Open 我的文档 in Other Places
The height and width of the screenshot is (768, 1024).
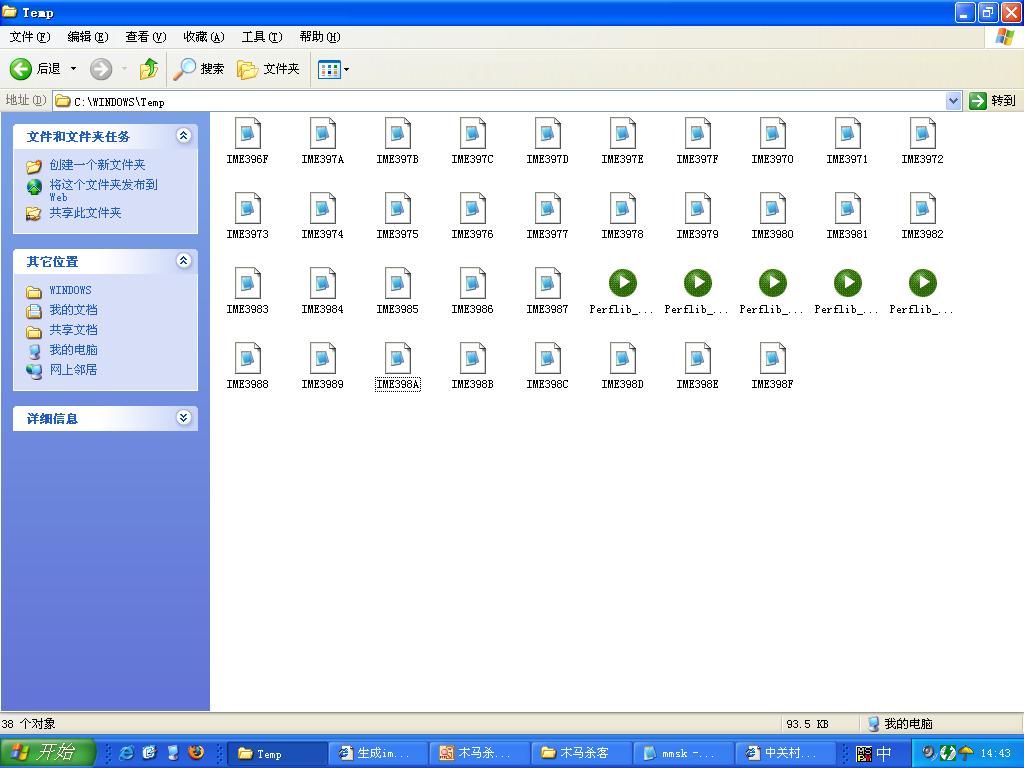click(x=73, y=310)
